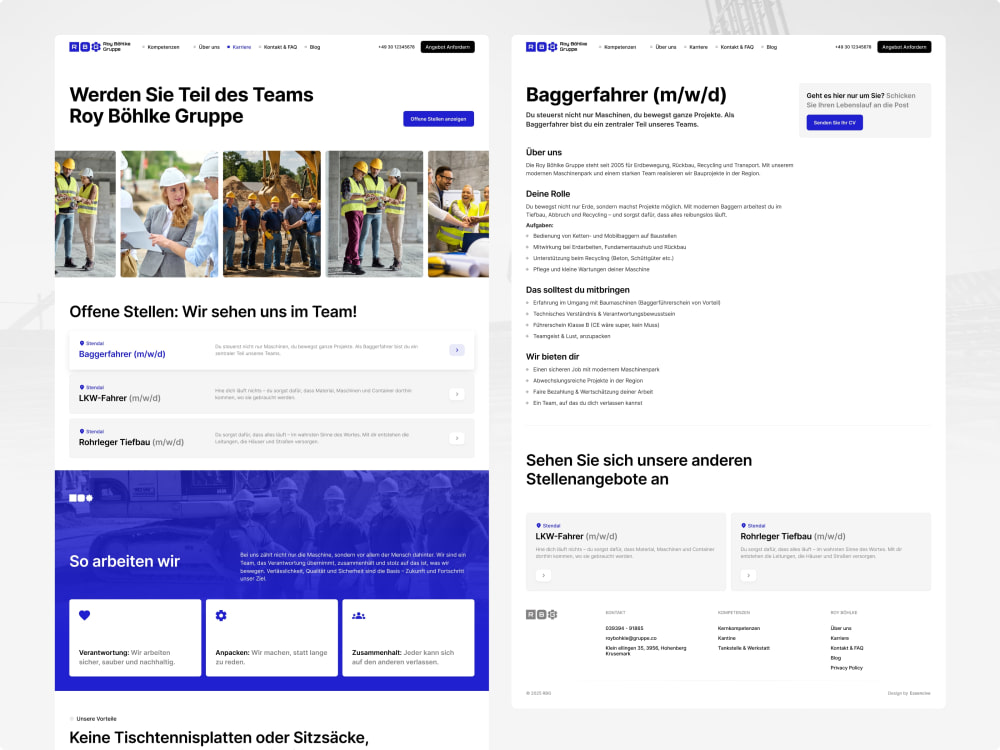The height and width of the screenshot is (750, 1000).
Task: Click the 'Wir bieten dir' heading
Action: point(552,357)
